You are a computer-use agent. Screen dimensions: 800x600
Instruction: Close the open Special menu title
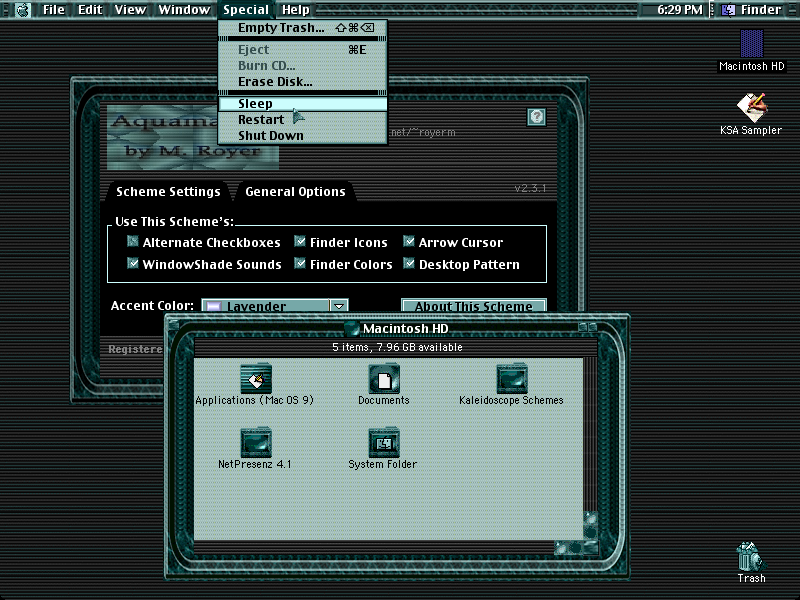click(246, 10)
